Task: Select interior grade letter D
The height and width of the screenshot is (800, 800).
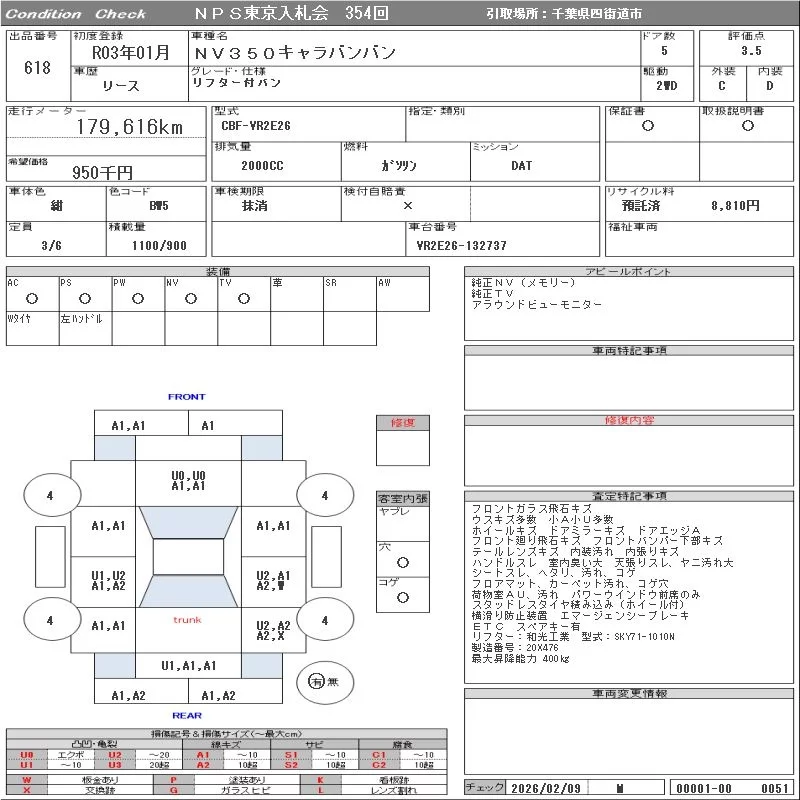Action: pyautogui.click(x=769, y=86)
